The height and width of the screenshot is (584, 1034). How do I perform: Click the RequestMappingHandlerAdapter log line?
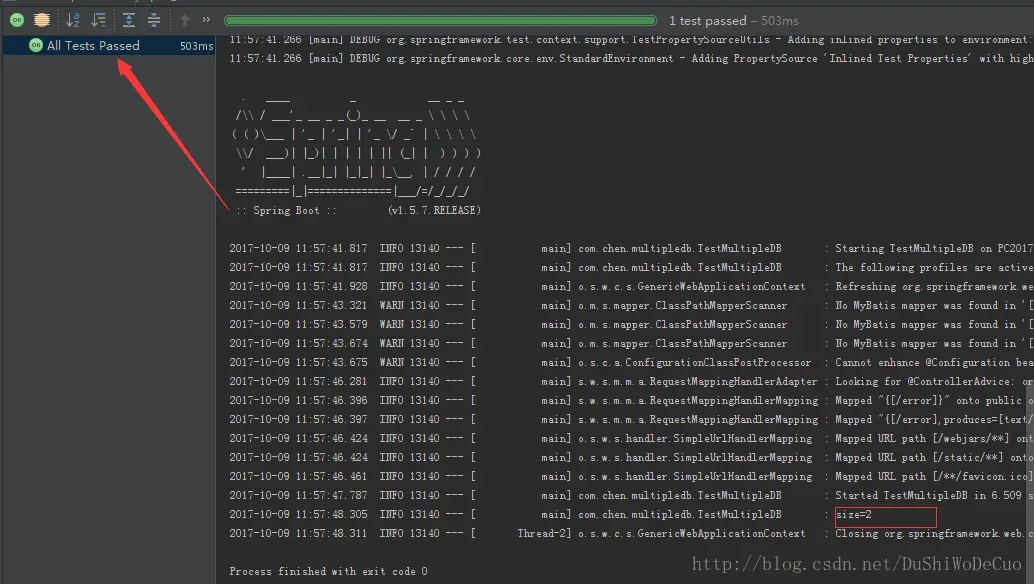pos(631,382)
